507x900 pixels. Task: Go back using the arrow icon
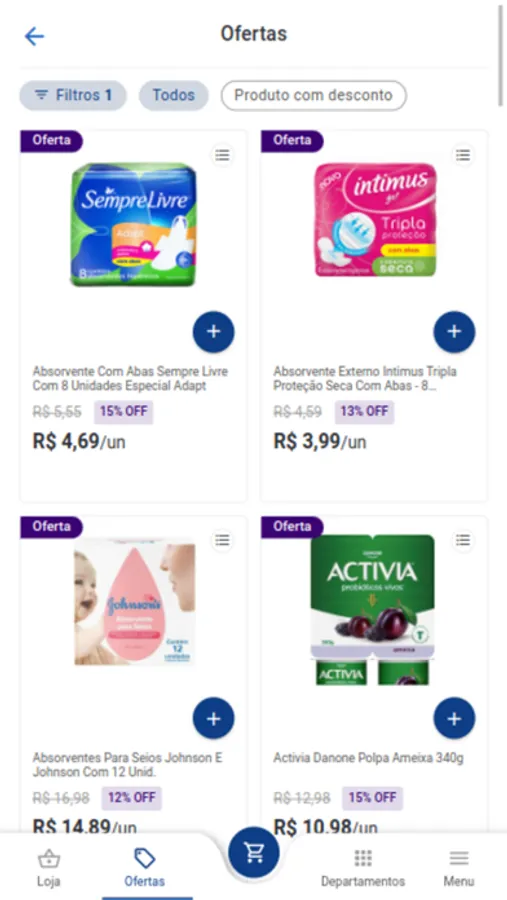coord(34,37)
